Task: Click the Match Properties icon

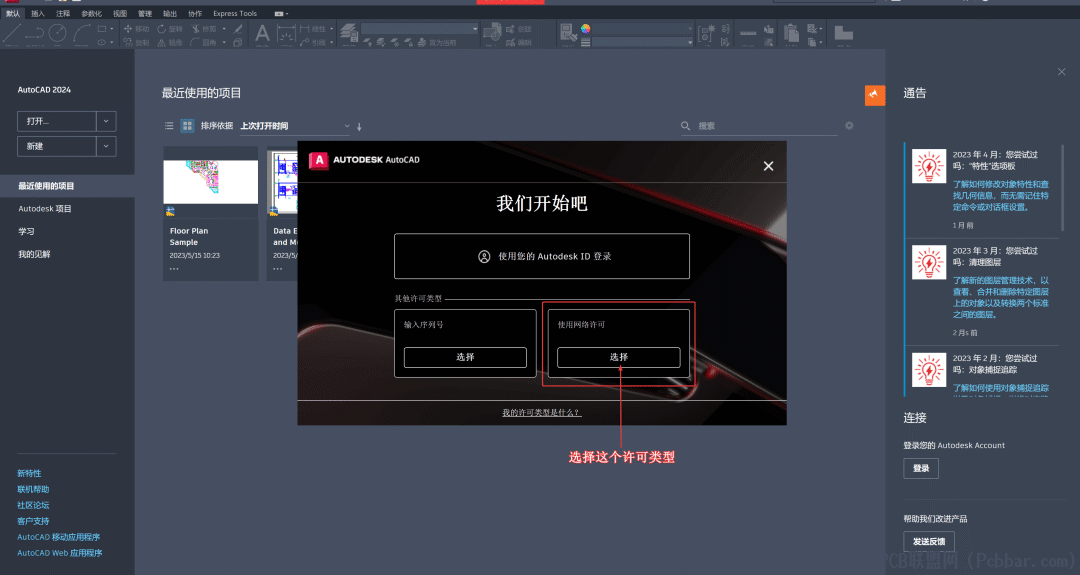Action: pyautogui.click(x=568, y=32)
